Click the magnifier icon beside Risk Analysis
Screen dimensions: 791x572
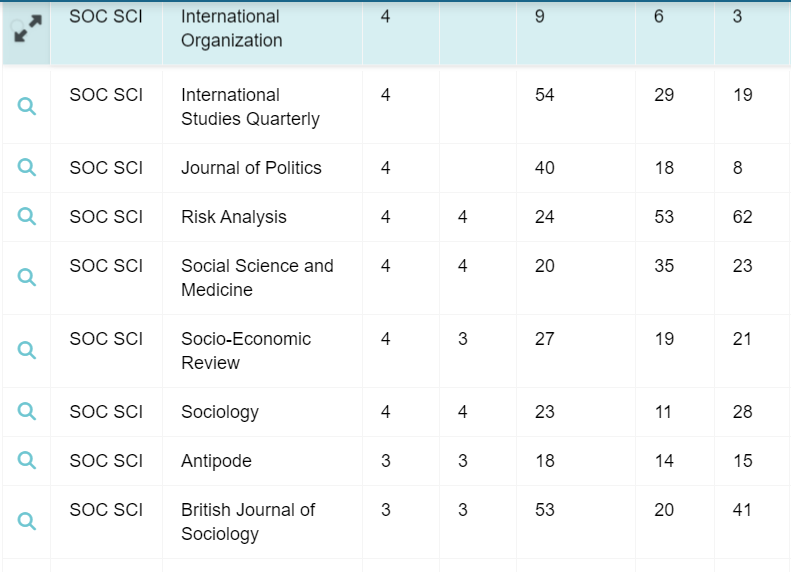[x=27, y=217]
